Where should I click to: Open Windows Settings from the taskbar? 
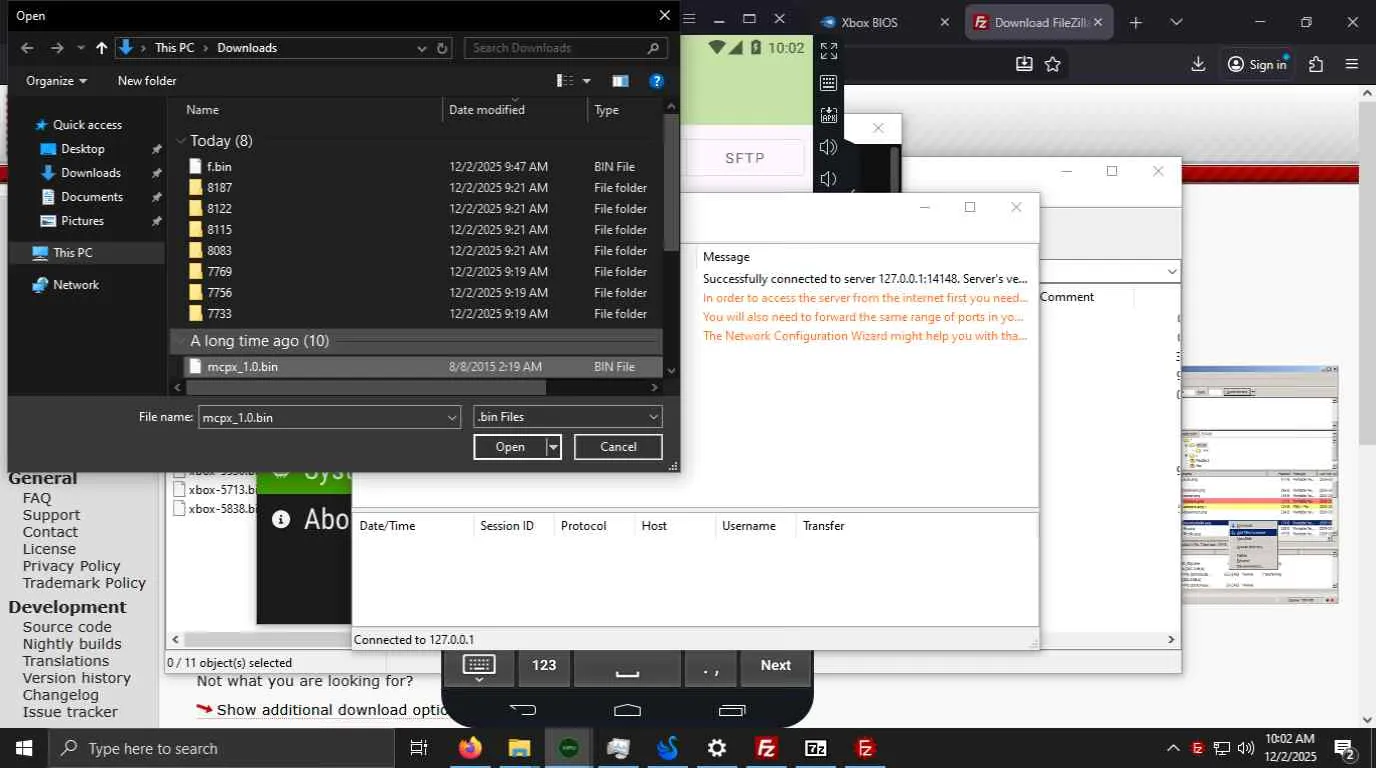click(717, 748)
